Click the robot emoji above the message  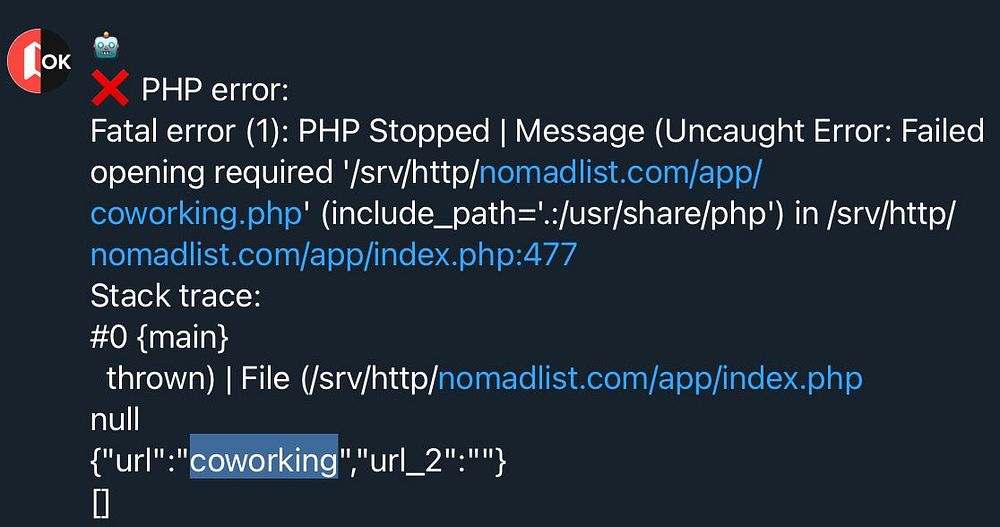coord(106,47)
